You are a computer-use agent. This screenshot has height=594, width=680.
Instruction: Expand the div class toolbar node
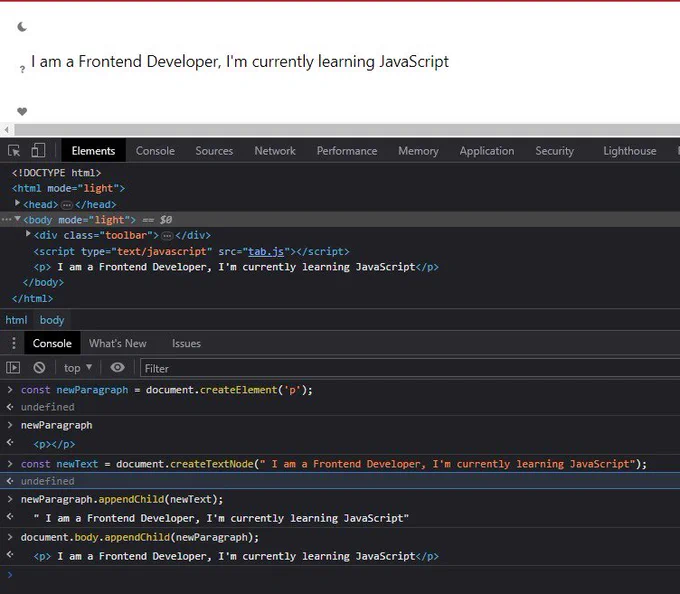pos(28,234)
